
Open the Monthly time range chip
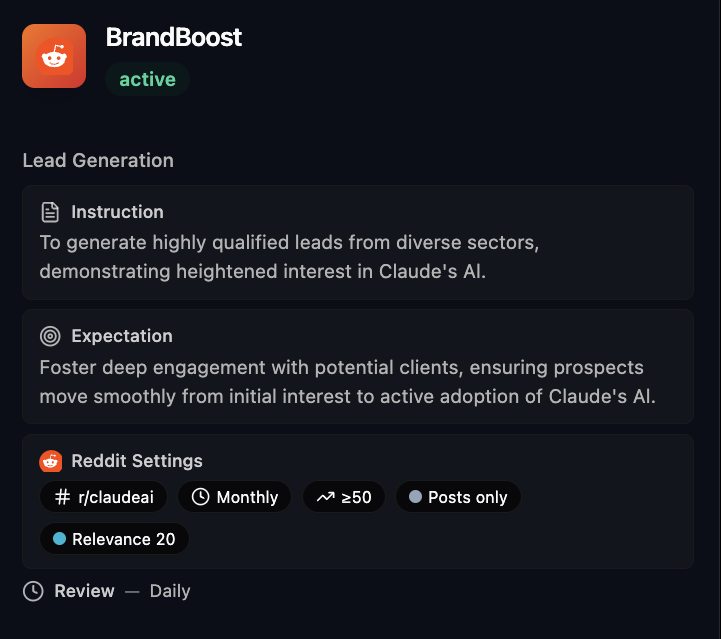click(235, 497)
